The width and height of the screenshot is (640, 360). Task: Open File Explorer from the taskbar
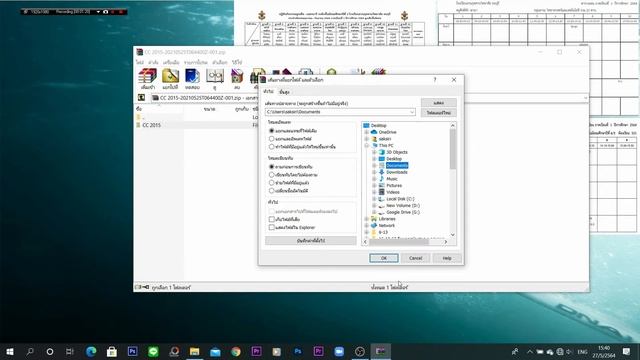pyautogui.click(x=194, y=351)
